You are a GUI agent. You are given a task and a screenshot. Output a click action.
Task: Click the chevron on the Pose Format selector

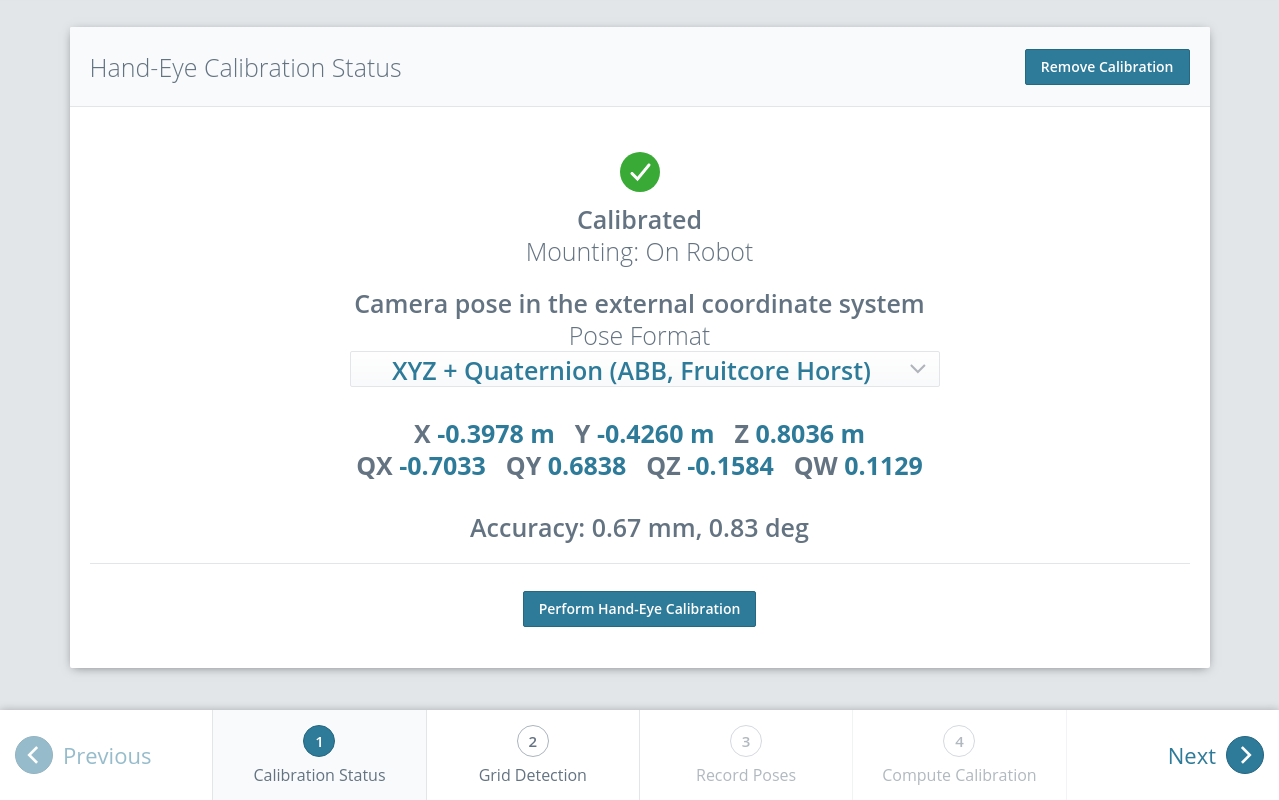pos(917,369)
